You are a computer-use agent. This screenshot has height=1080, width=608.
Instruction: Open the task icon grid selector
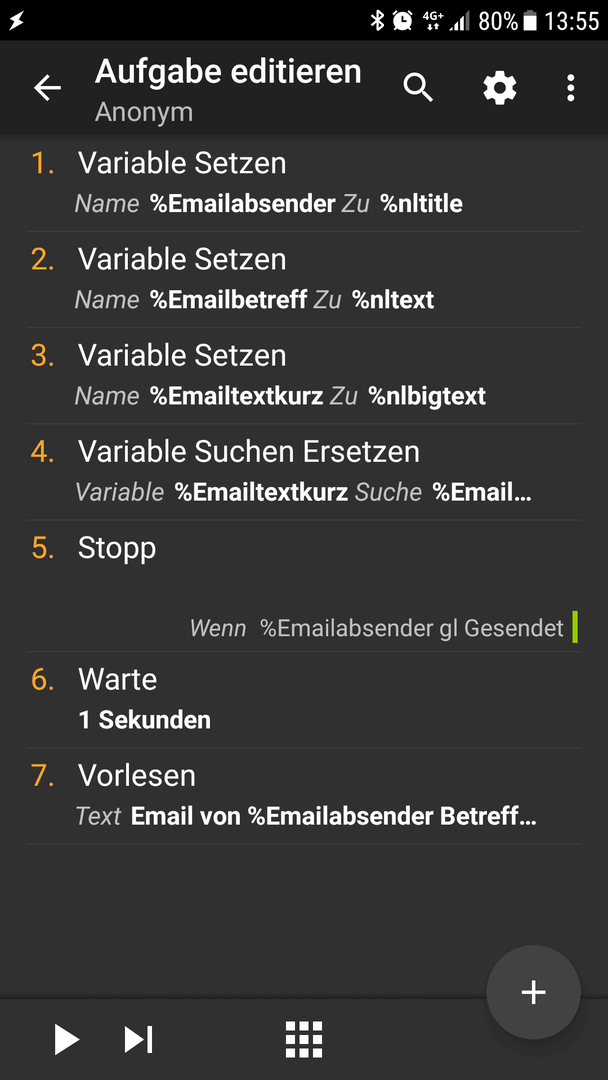pos(304,1039)
